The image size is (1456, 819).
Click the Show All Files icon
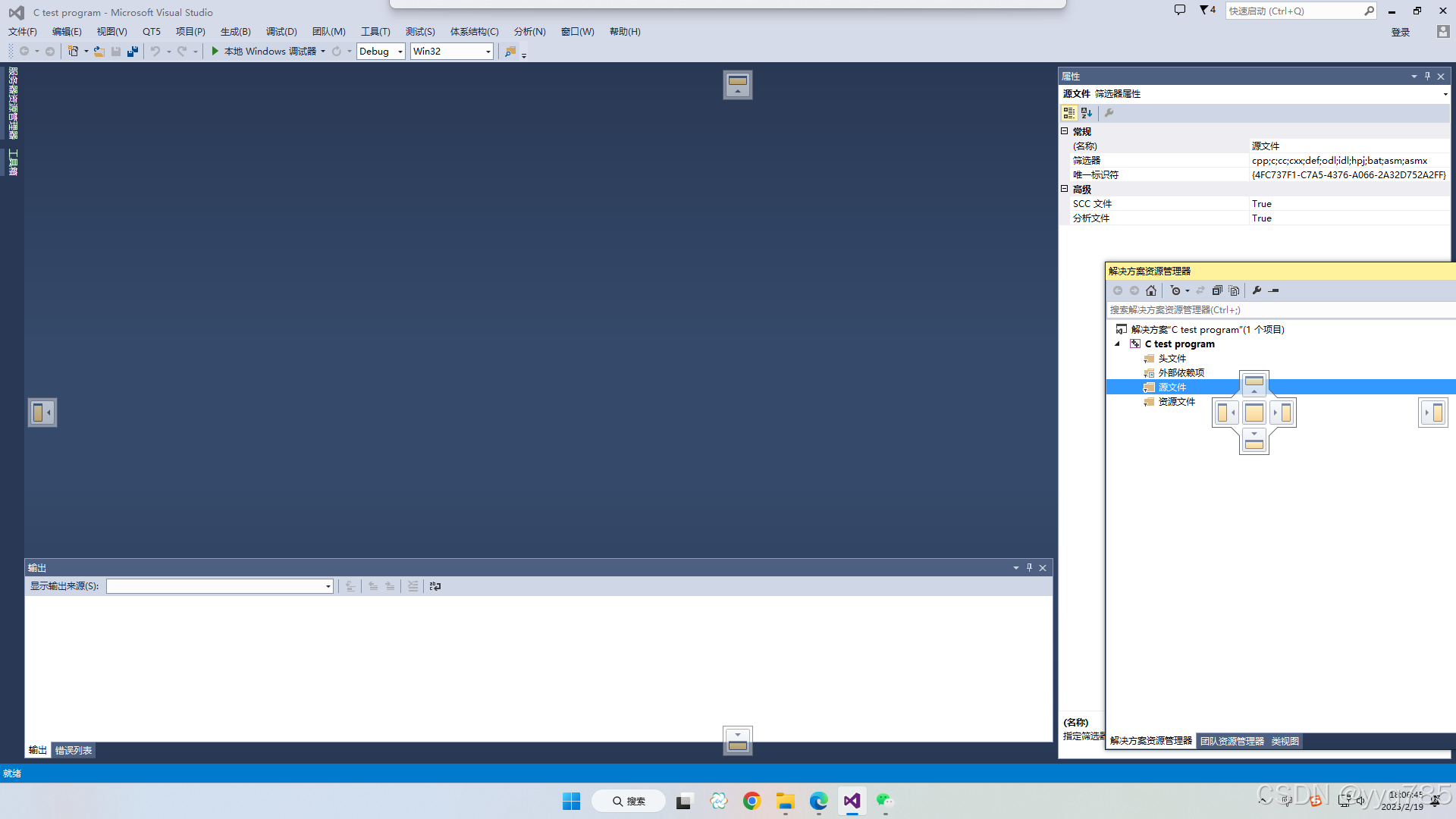(x=1235, y=290)
